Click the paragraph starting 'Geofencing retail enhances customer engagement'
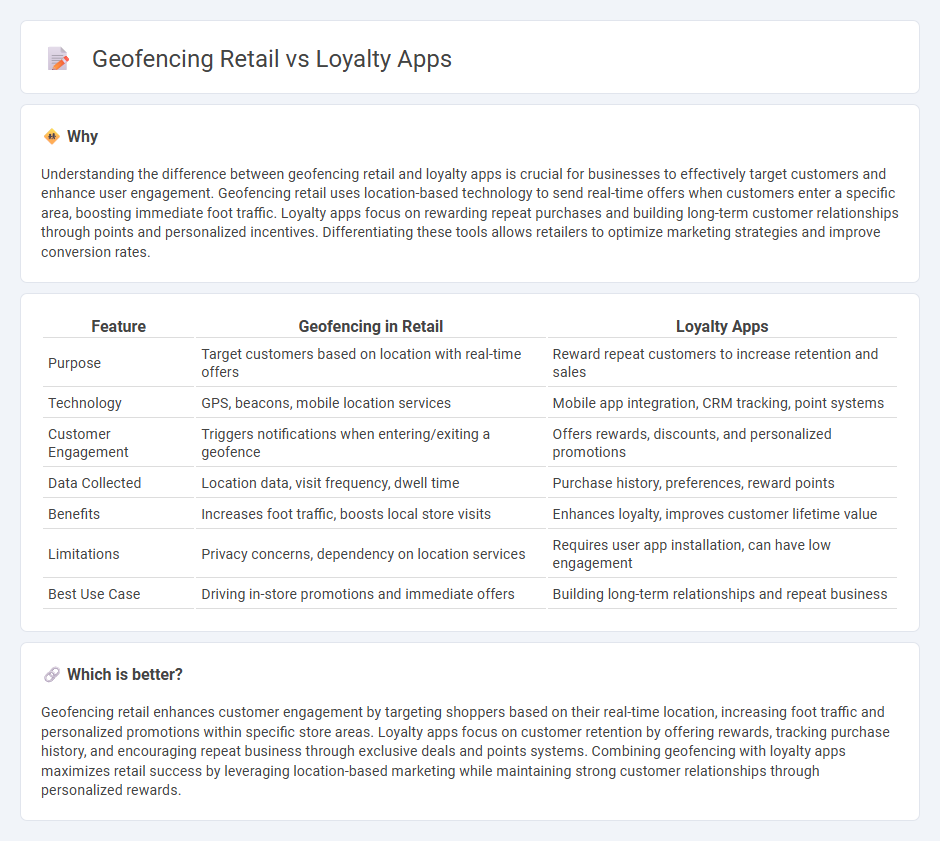Screen dimensions: 940x841 465,751
